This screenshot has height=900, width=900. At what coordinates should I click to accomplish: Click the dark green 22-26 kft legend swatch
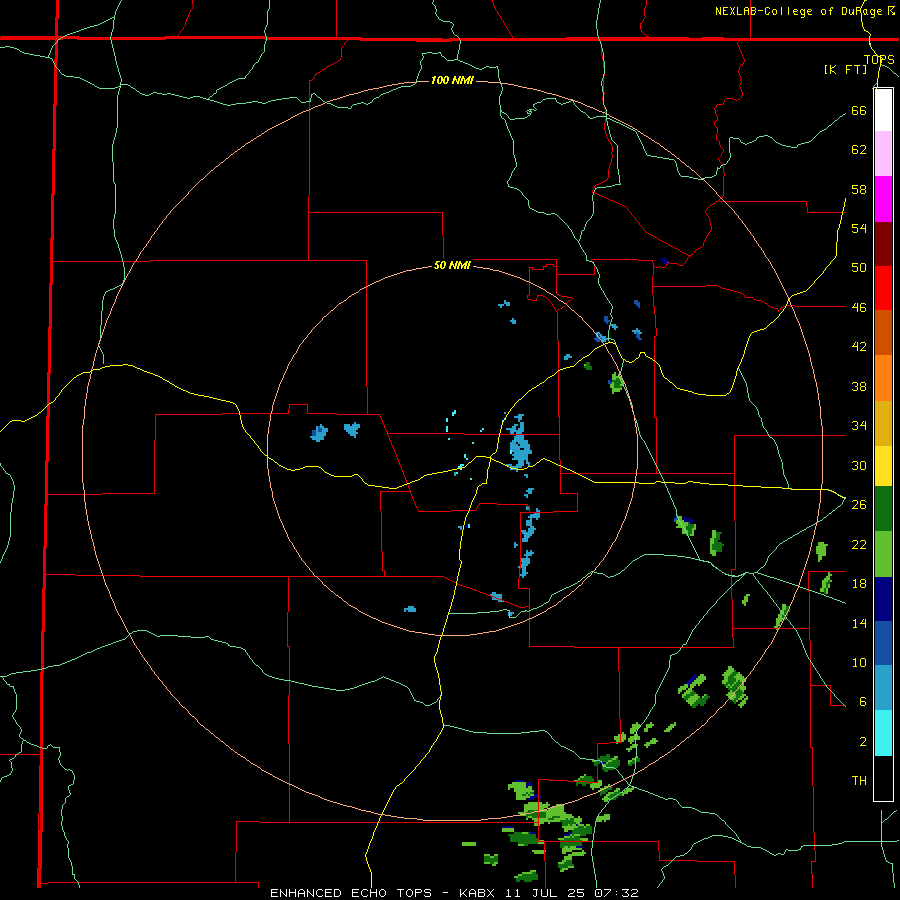883,509
